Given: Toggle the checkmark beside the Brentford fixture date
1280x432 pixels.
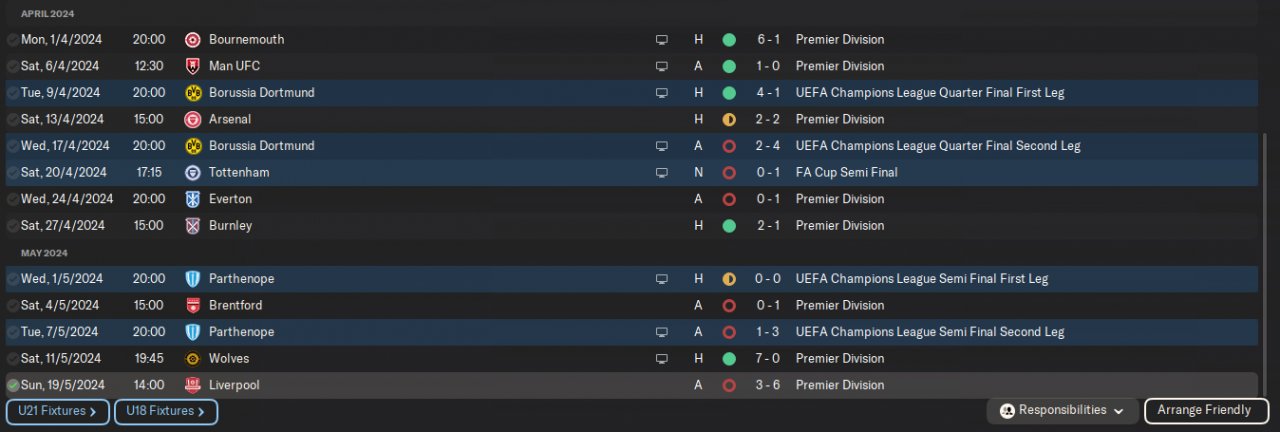Looking at the screenshot, I should click(12, 306).
